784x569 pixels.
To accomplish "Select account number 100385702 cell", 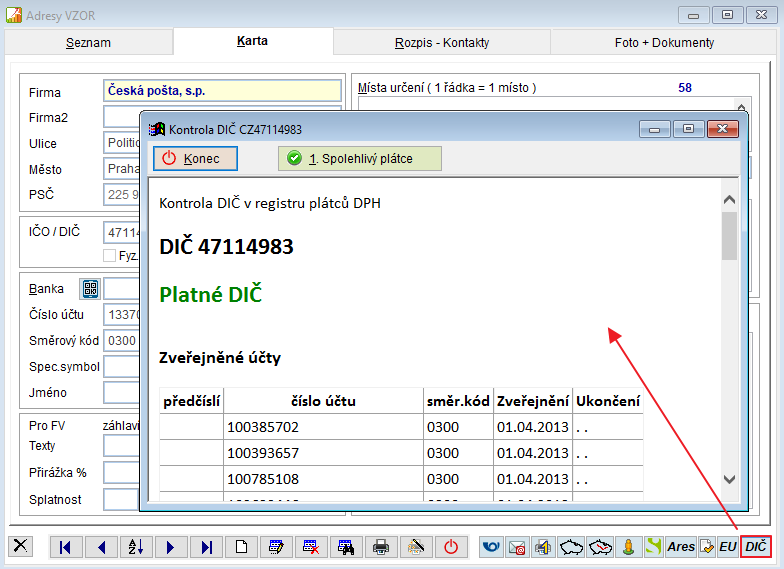I will coord(323,427).
